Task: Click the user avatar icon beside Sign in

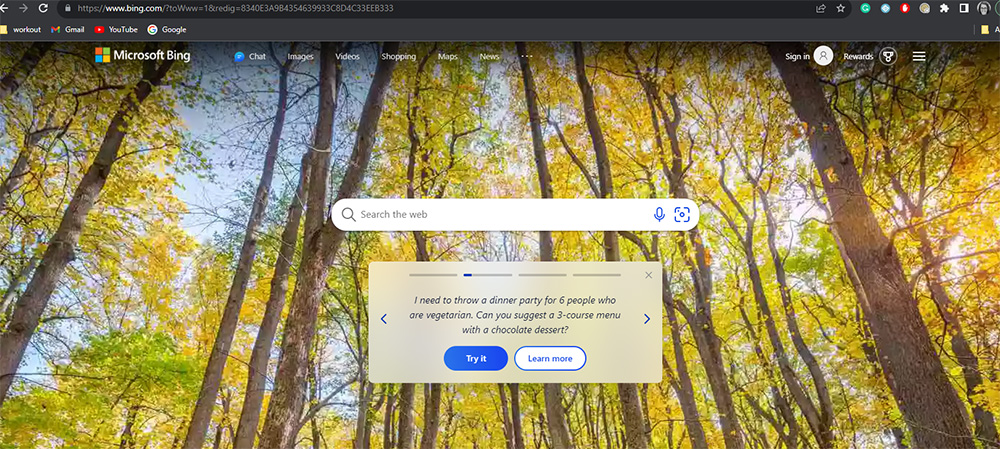Action: [x=823, y=56]
